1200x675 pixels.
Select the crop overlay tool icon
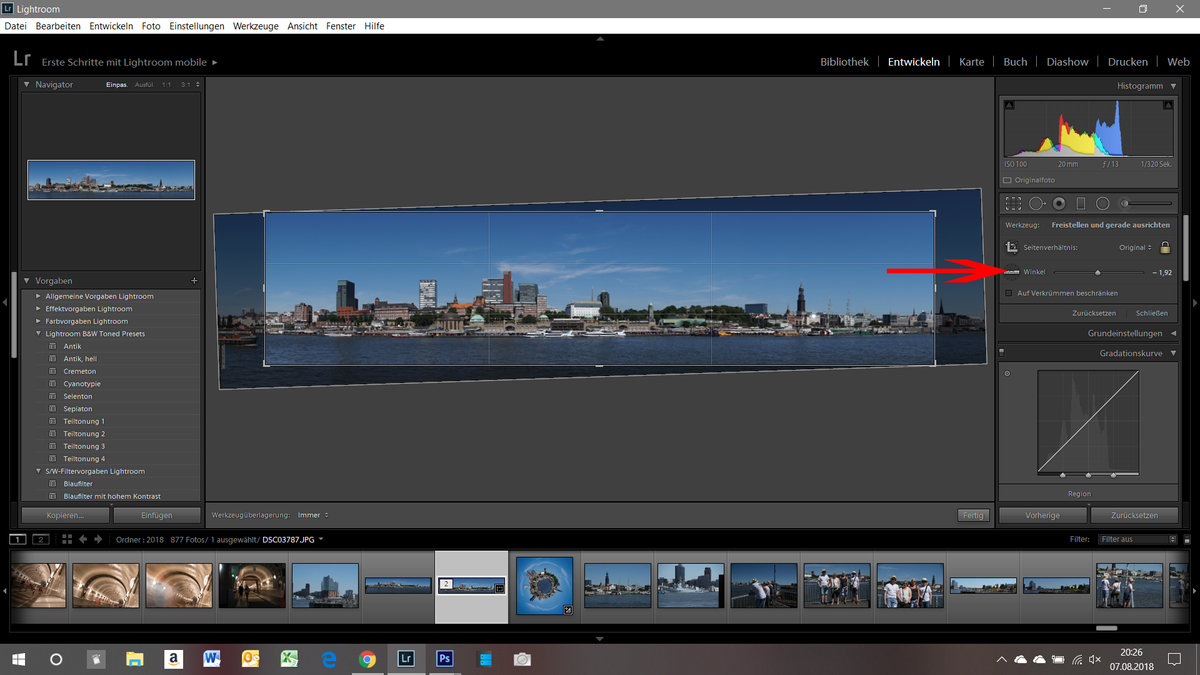(1013, 203)
